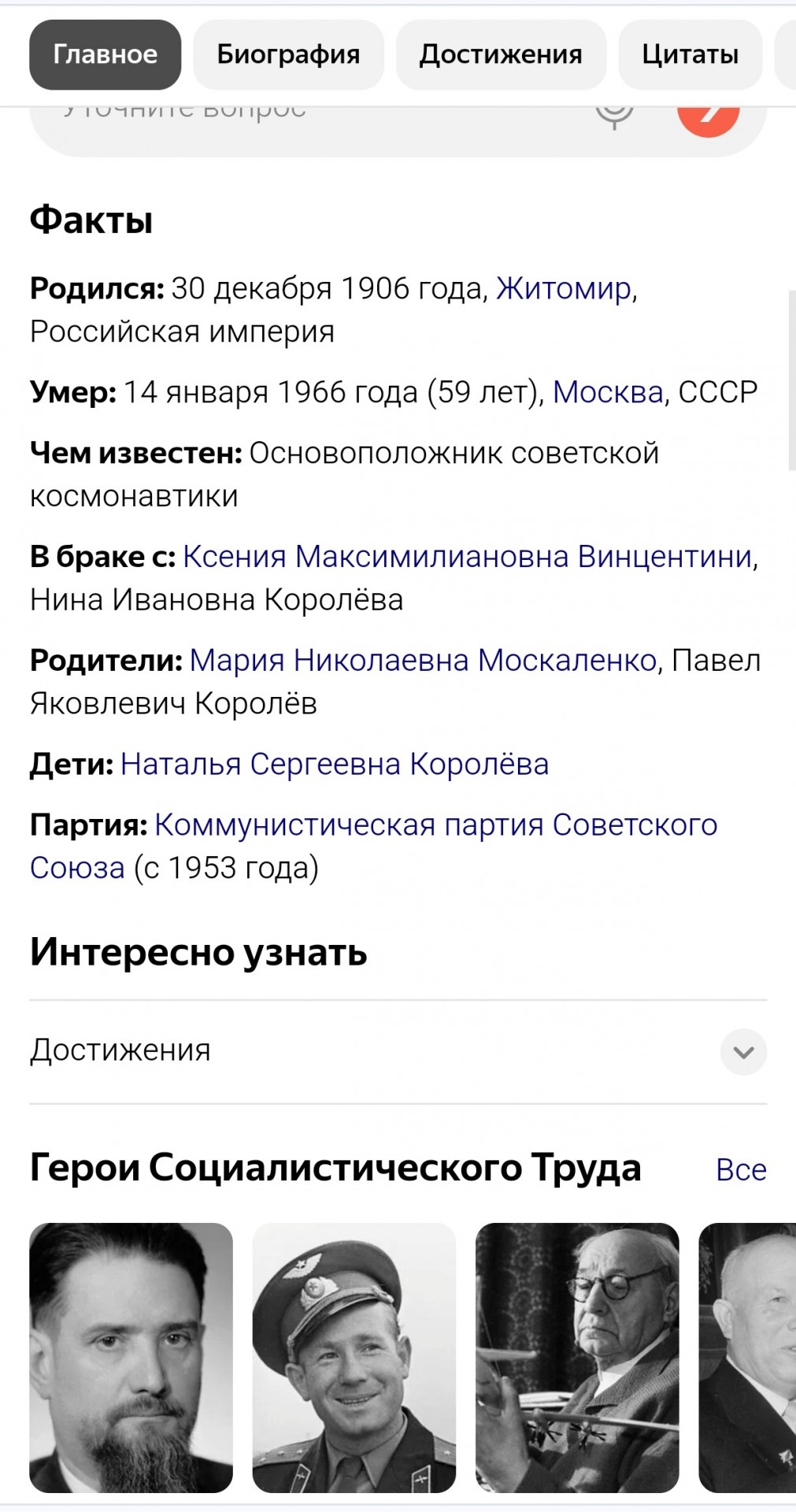This screenshot has width=796, height=1512.
Task: Click the right-side page scrollbar
Action: click(x=792, y=380)
